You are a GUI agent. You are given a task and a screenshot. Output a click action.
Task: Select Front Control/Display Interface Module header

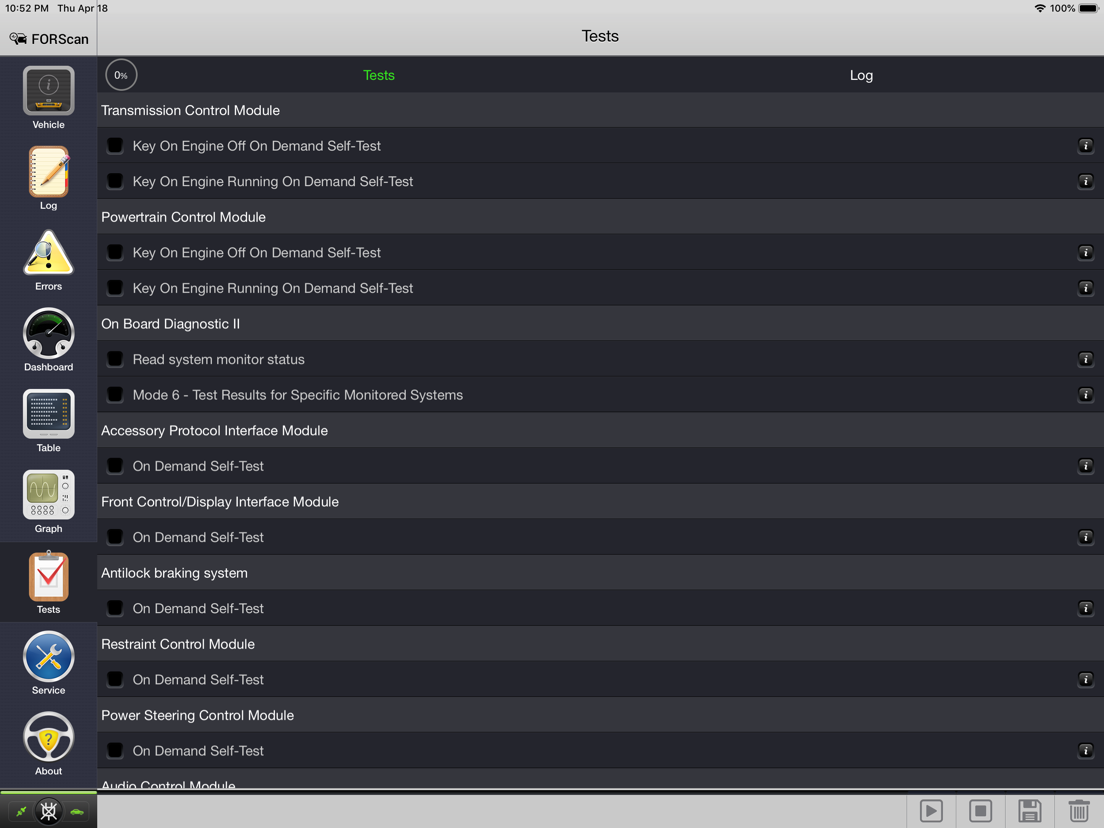tap(601, 501)
